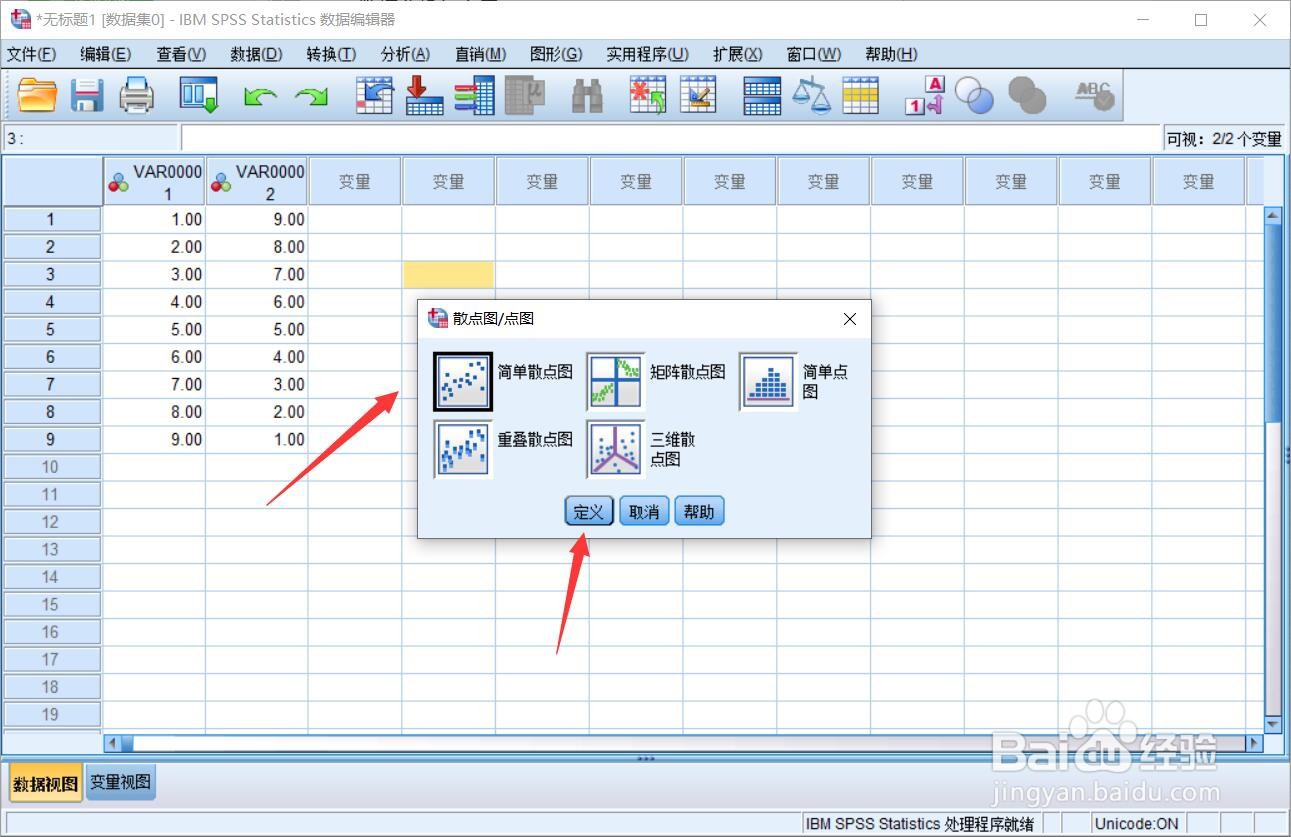This screenshot has width=1291, height=837.
Task: Select row header number 12
Action: [51, 522]
